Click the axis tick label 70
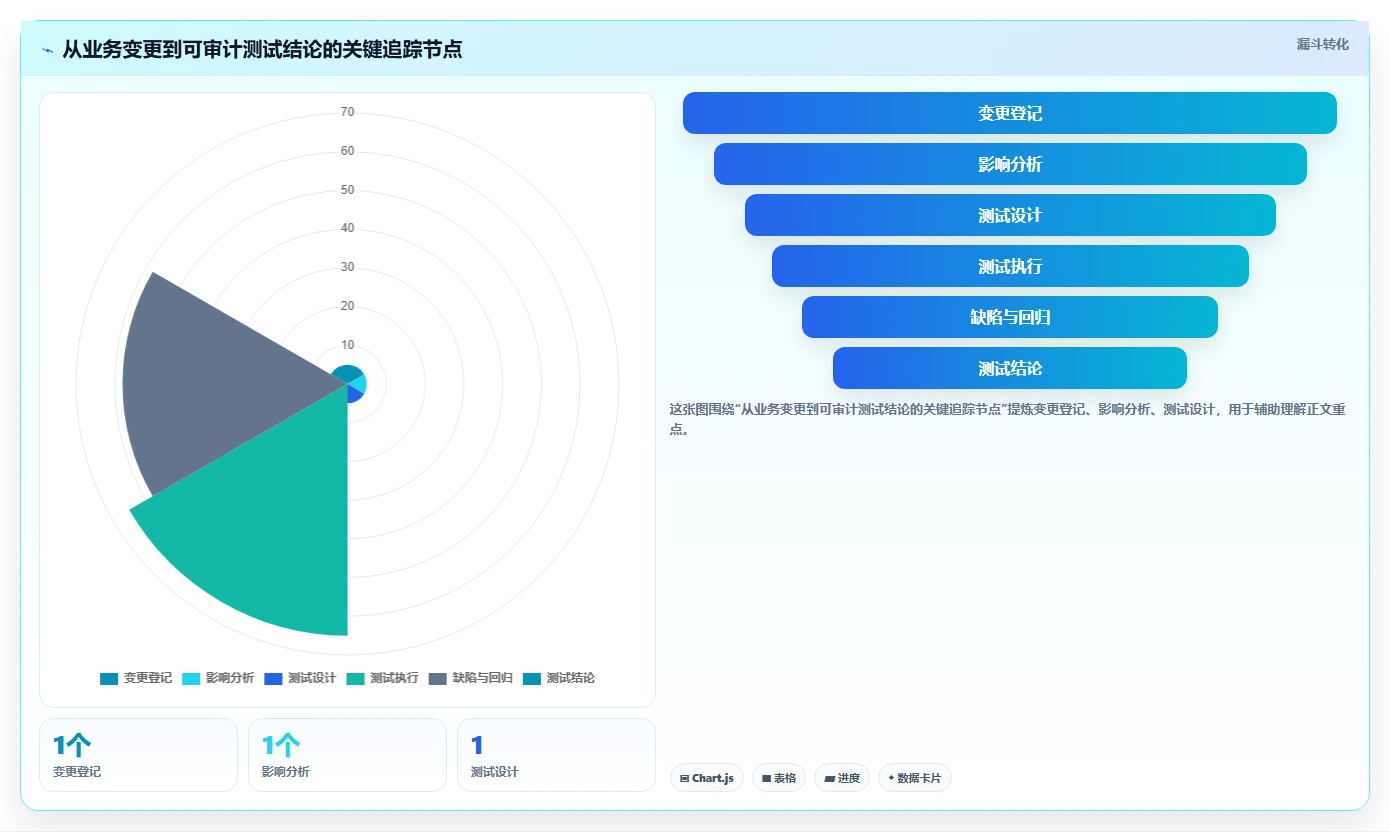Screen dimensions: 1390x832 347,112
